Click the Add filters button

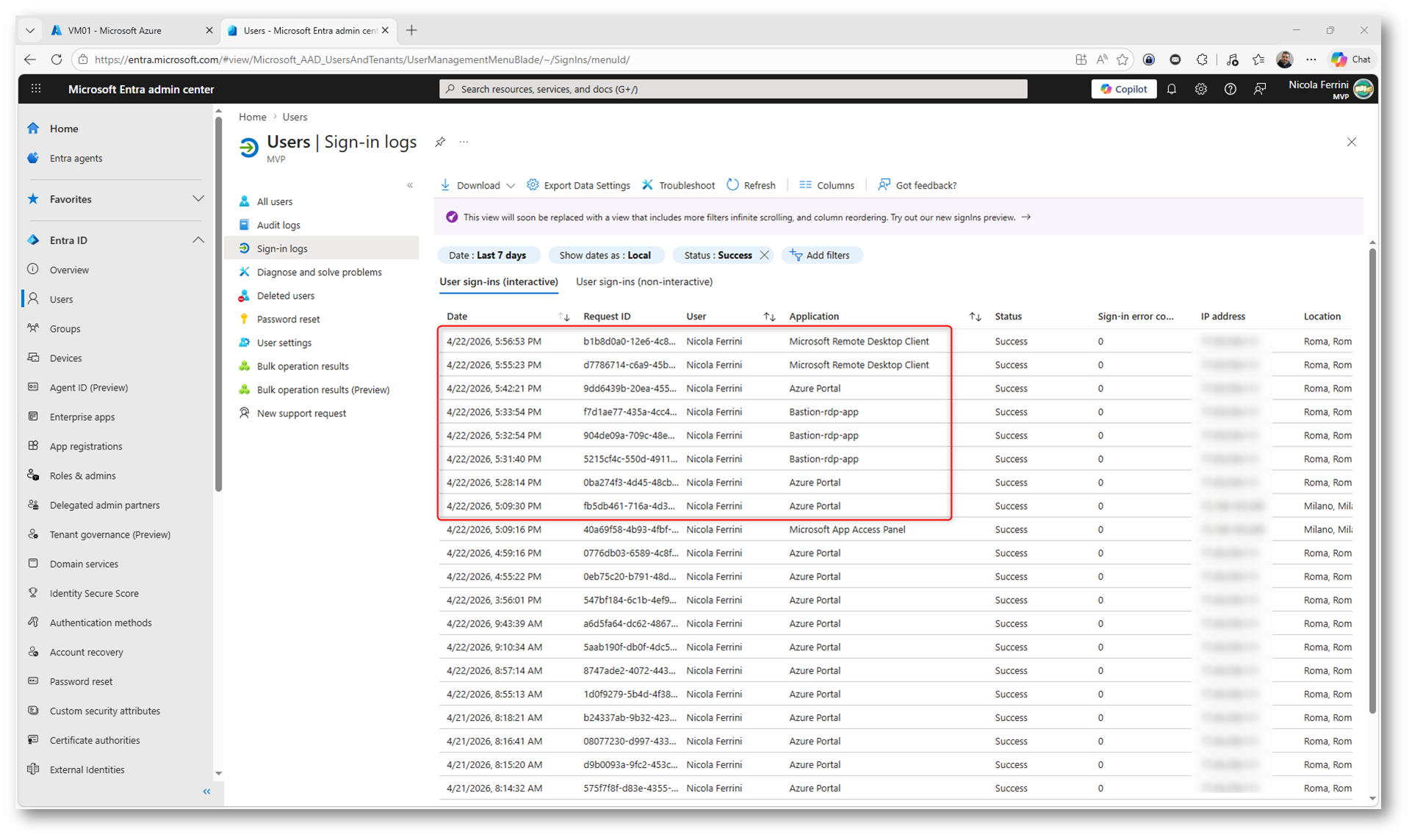(820, 255)
